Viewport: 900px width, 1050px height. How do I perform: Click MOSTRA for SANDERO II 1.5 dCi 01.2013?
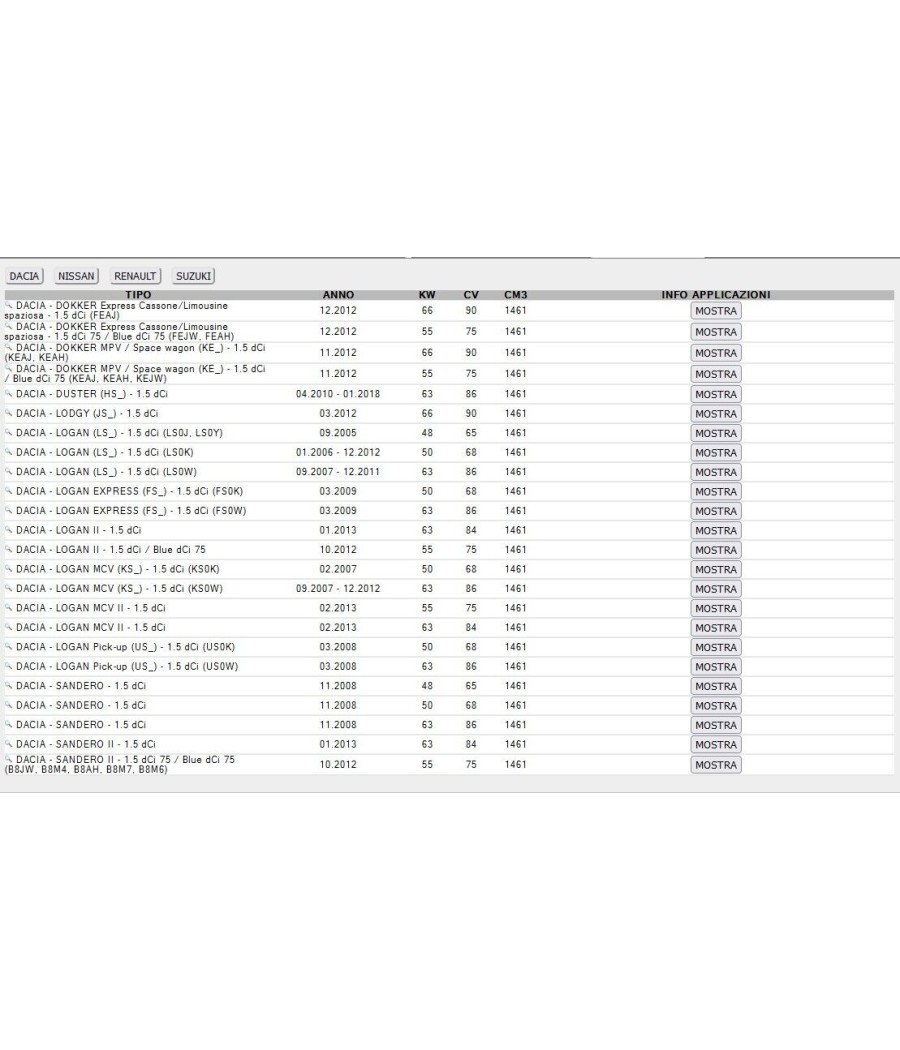pos(716,745)
